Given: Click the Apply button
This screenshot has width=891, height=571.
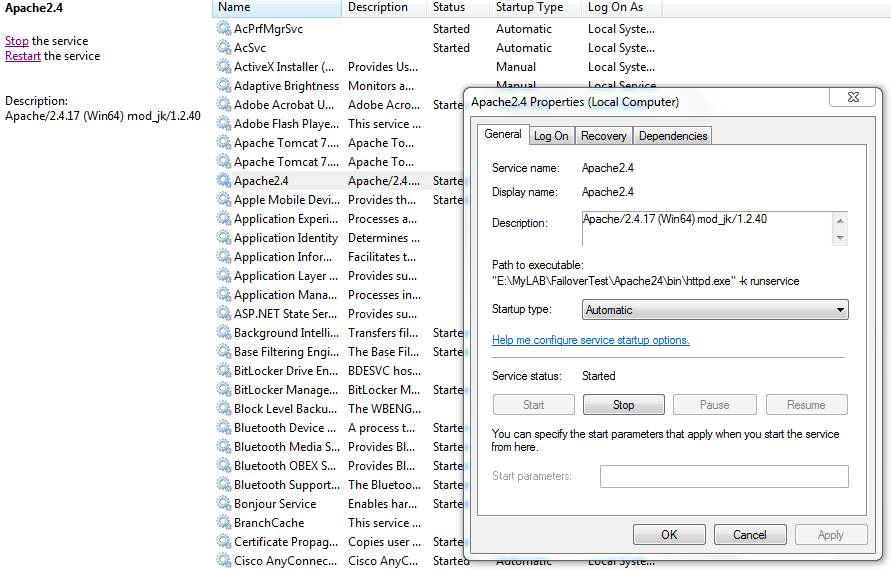Looking at the screenshot, I should click(x=831, y=535).
